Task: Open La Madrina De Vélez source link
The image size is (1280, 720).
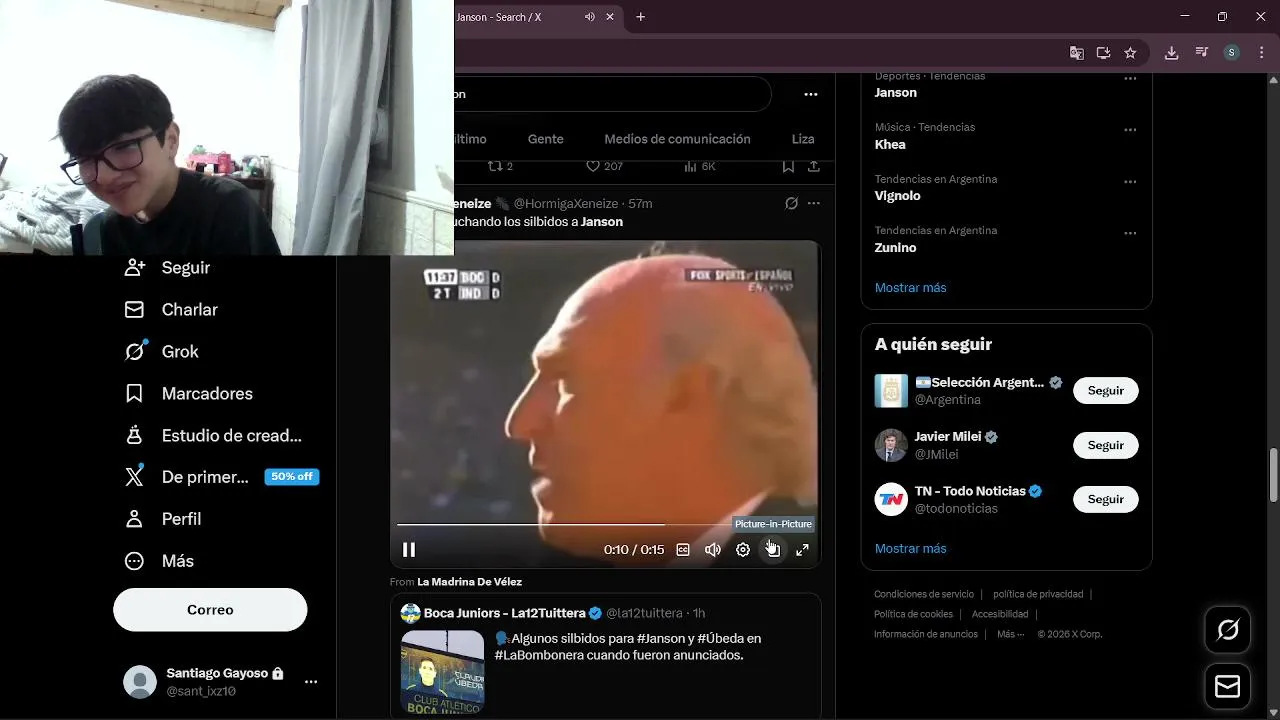Action: tap(469, 582)
